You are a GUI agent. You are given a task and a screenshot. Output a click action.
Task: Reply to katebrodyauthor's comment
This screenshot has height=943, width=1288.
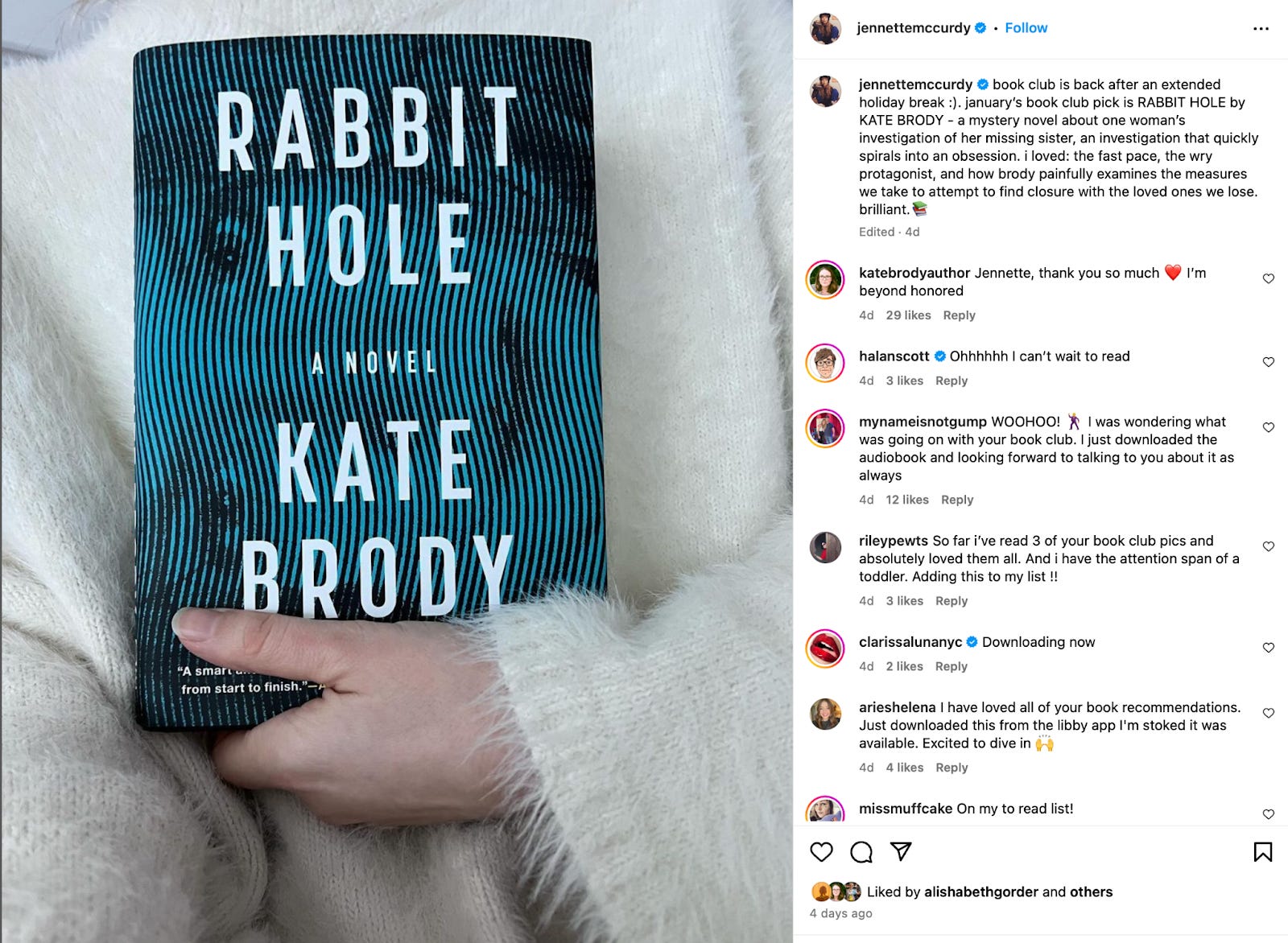[x=959, y=315]
